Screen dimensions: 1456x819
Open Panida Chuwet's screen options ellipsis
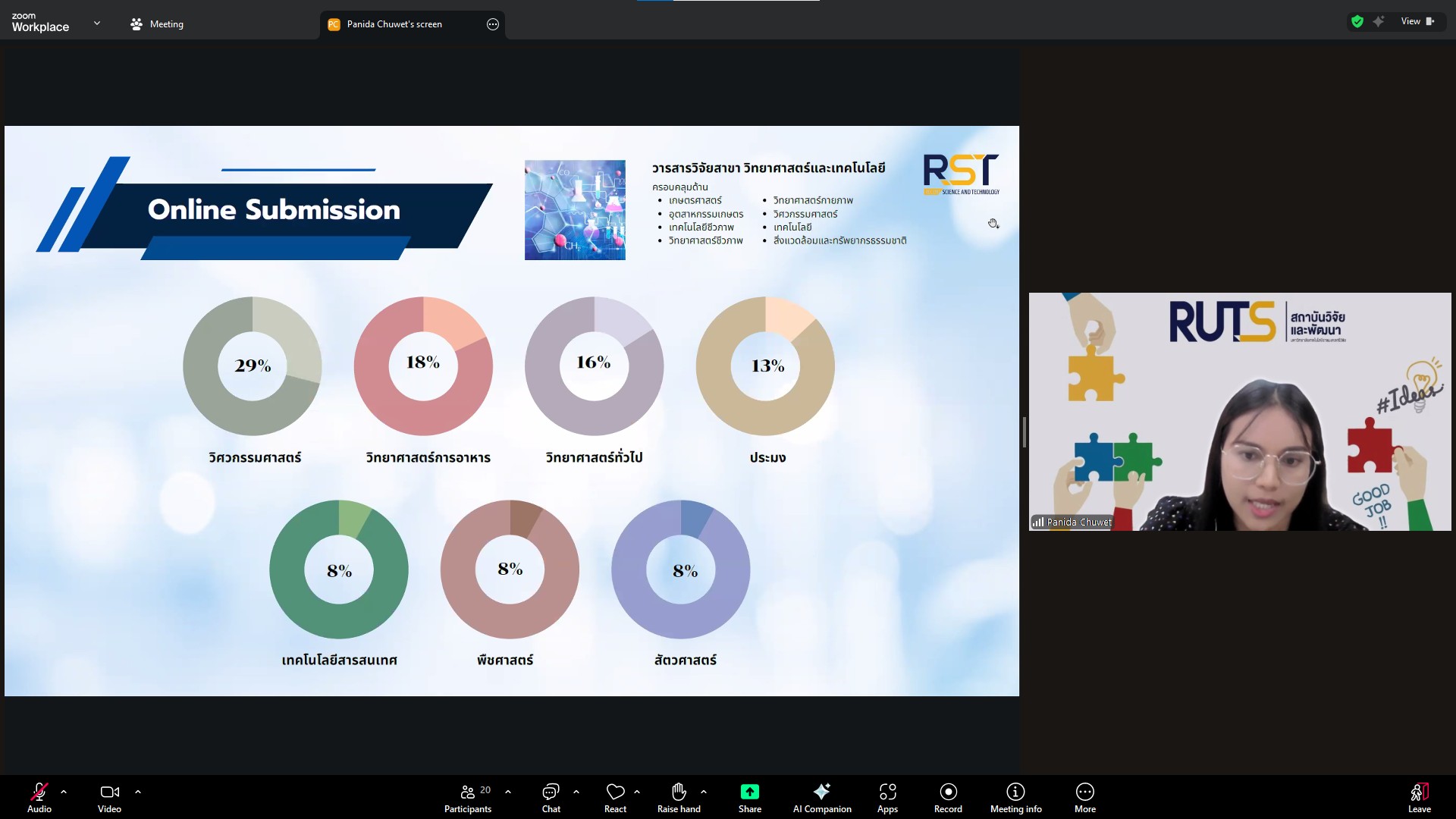(x=493, y=24)
